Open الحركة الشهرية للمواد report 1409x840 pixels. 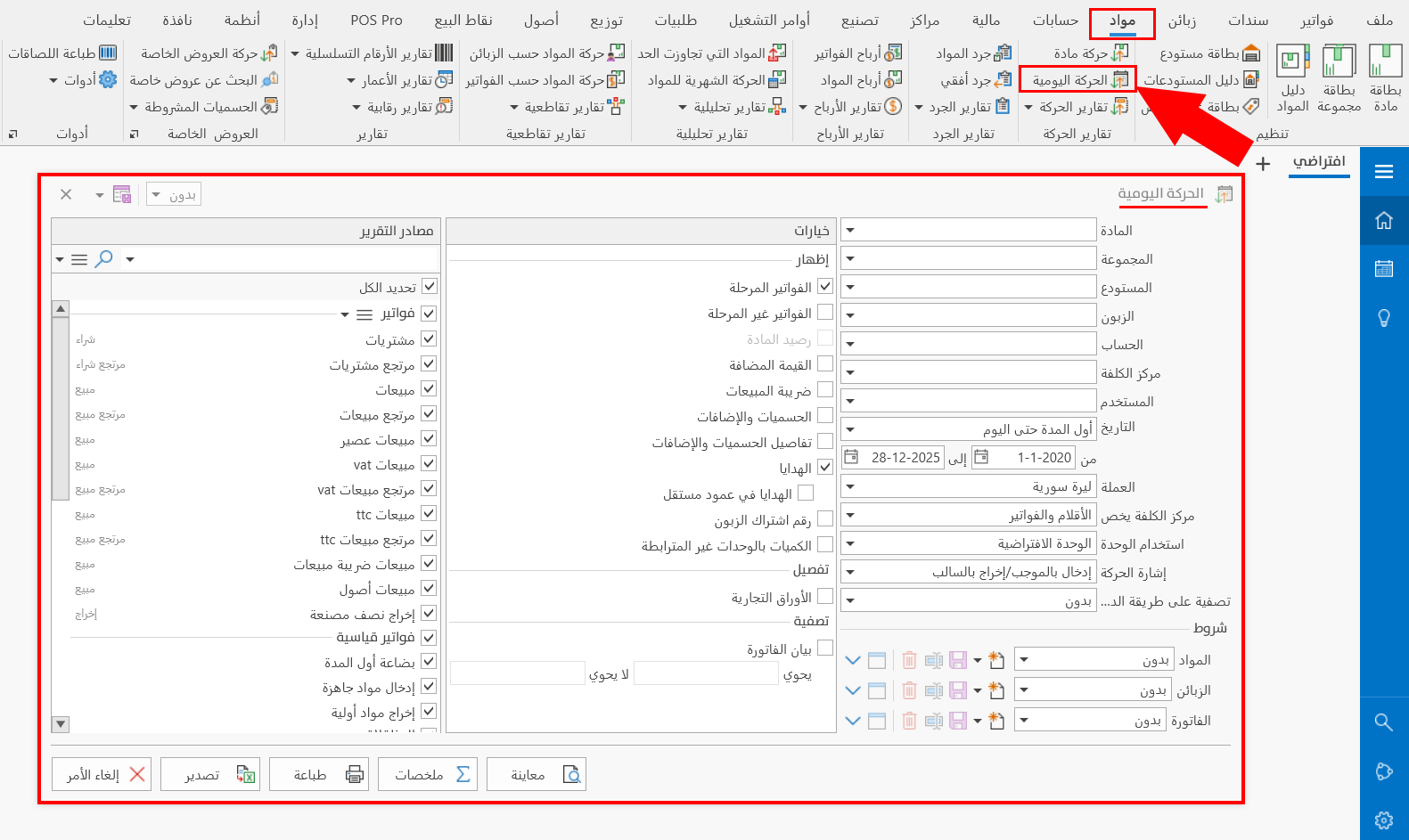(717, 80)
